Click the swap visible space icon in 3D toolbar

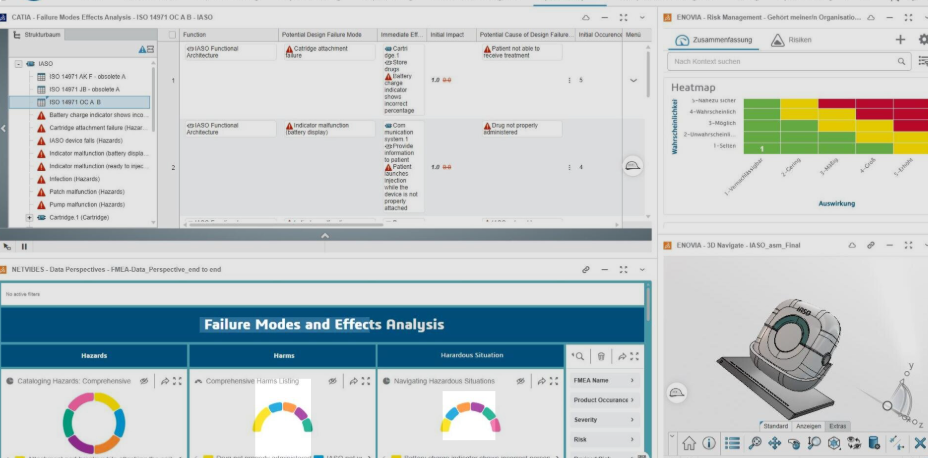pos(854,443)
